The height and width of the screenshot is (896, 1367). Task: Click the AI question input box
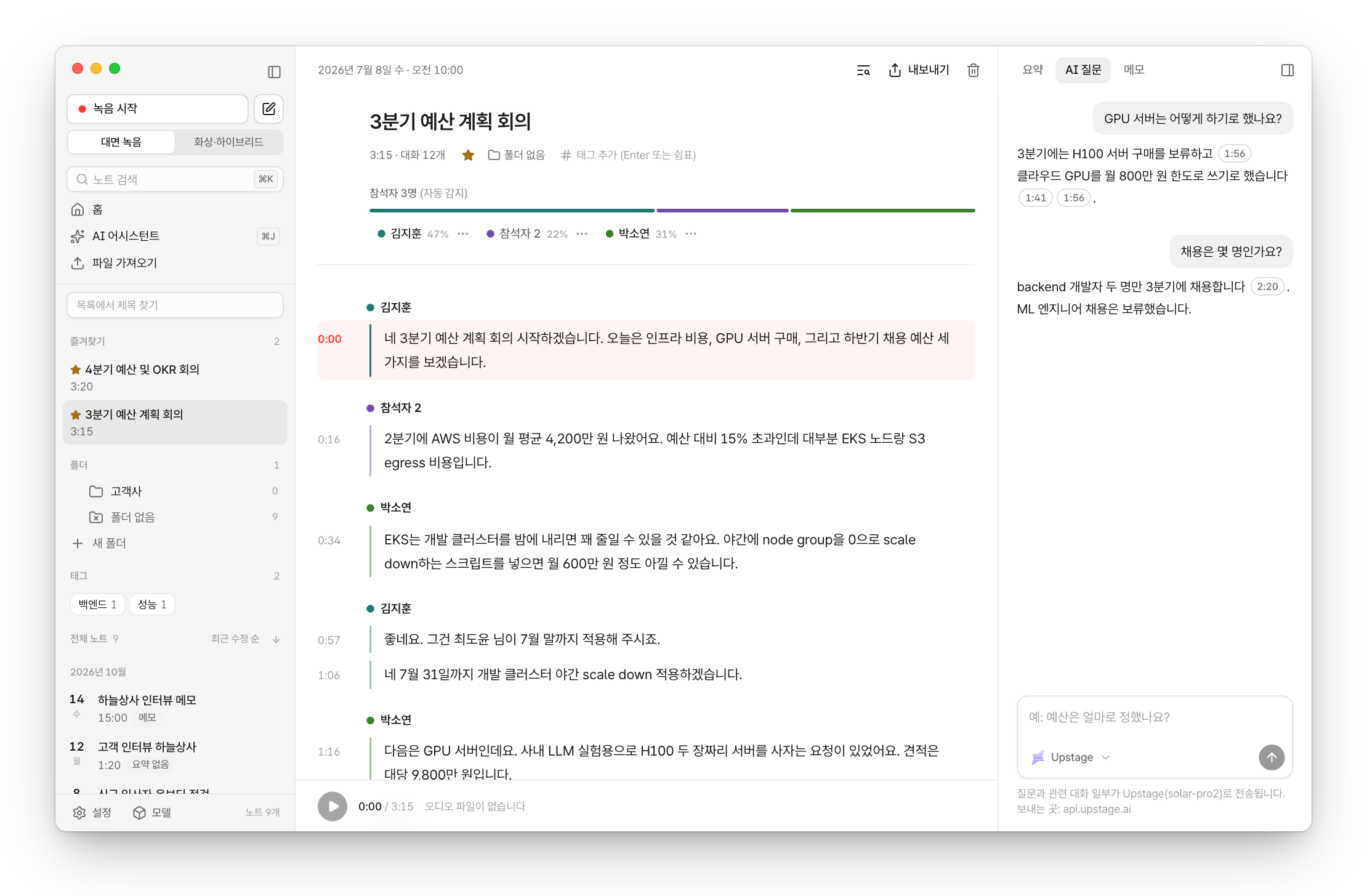click(1154, 718)
